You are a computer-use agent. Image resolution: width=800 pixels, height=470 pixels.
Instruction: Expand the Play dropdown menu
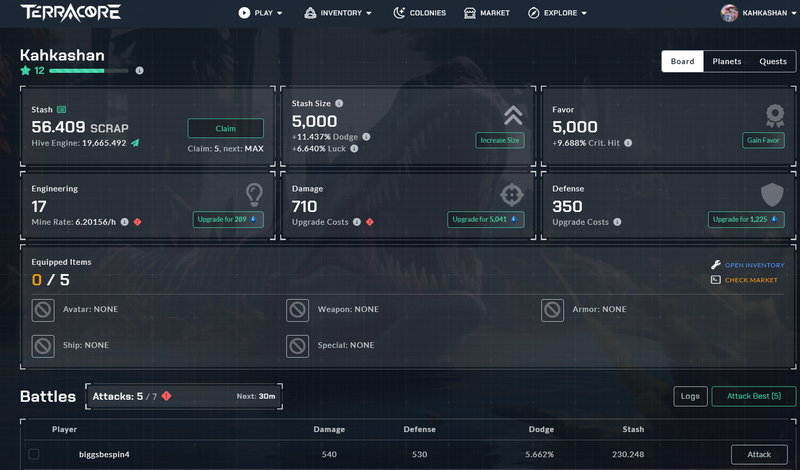(260, 13)
